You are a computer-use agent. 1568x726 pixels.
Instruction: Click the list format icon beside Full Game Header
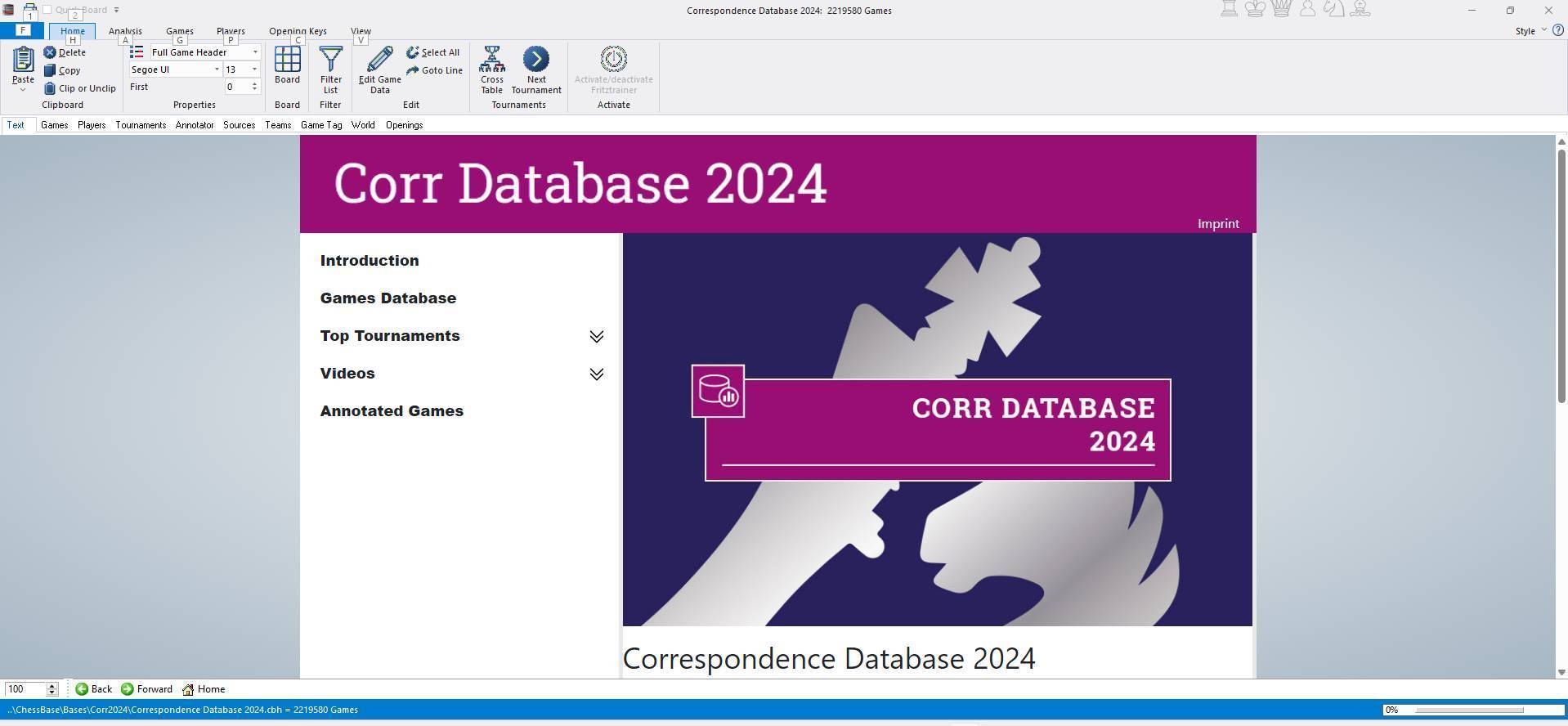[x=137, y=52]
